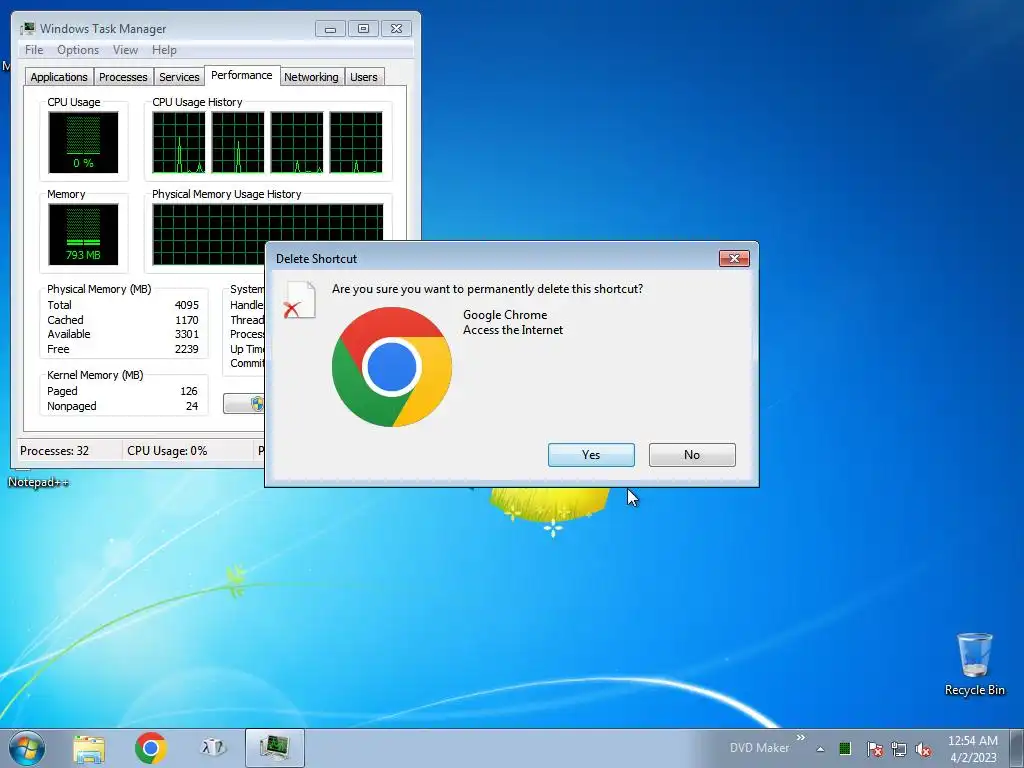Click the Available memory value 3301
The height and width of the screenshot is (768, 1024).
tap(186, 334)
